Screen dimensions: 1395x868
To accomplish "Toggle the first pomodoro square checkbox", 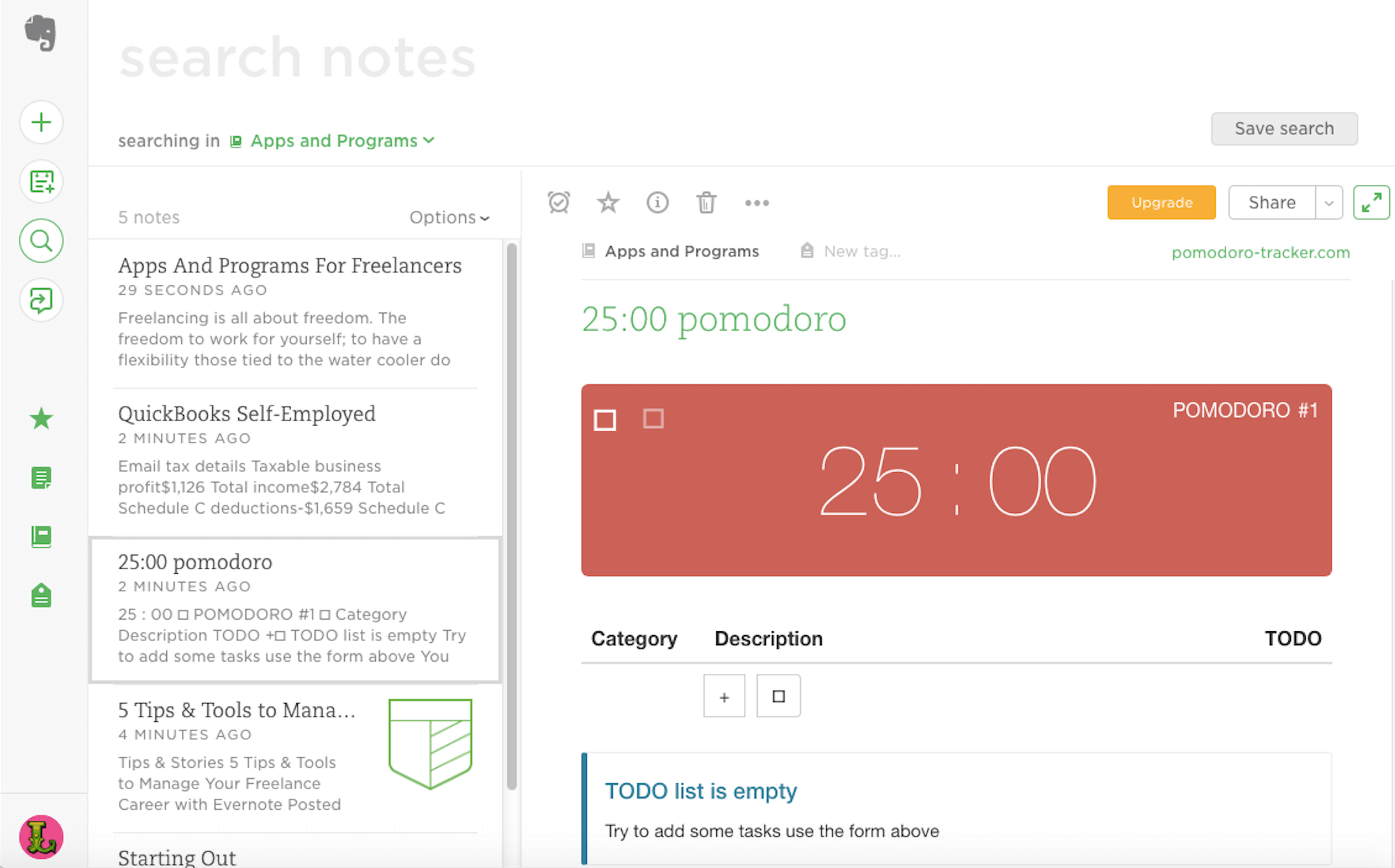I will 605,418.
